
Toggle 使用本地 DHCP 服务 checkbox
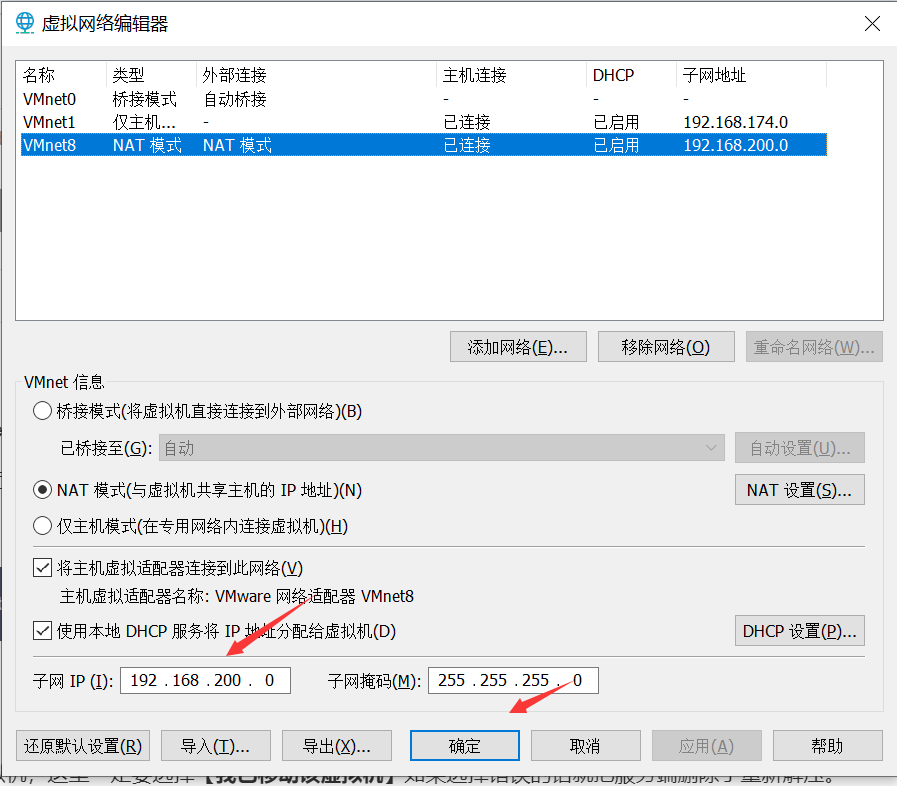pos(42,631)
